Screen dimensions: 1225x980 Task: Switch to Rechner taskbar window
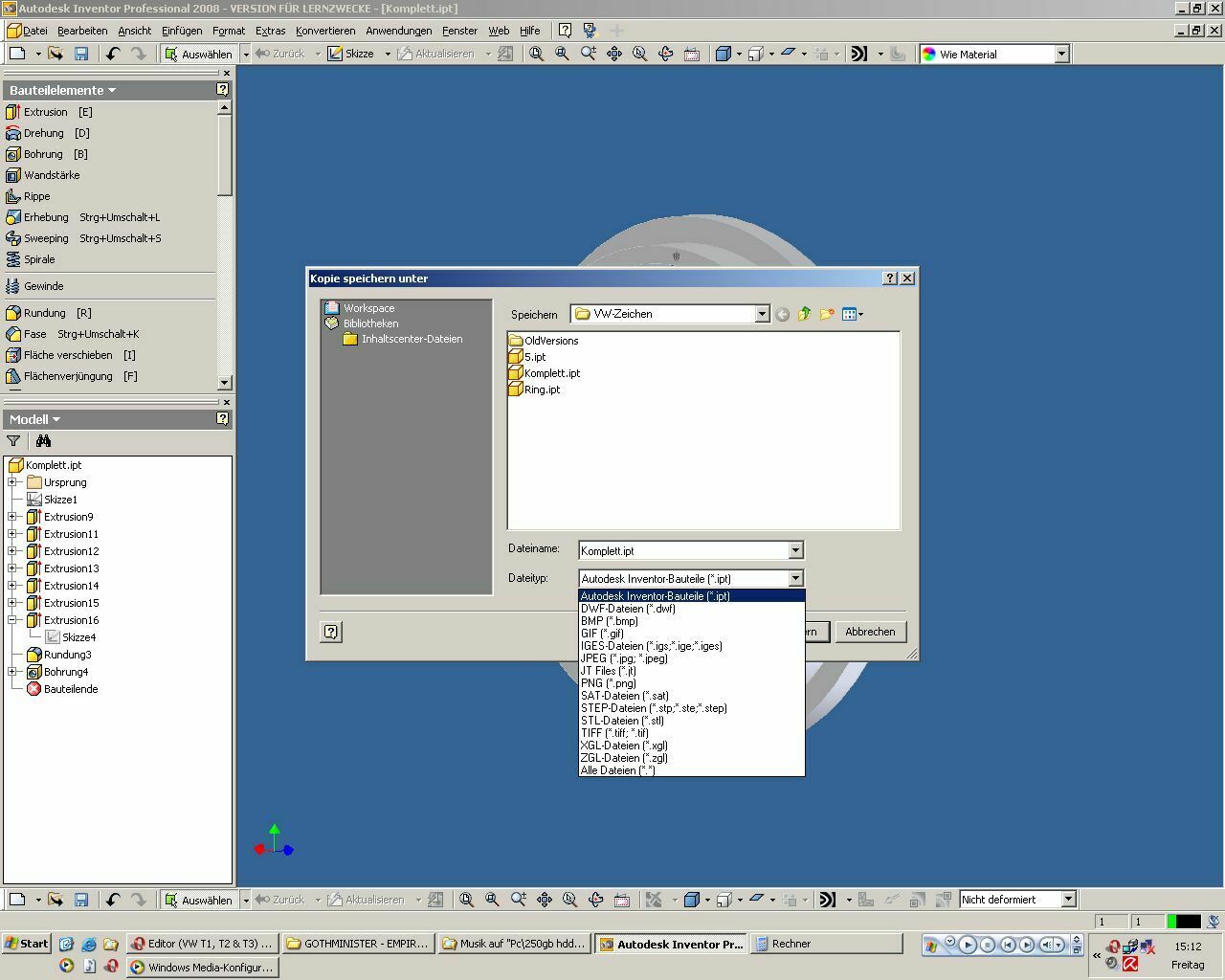[826, 944]
